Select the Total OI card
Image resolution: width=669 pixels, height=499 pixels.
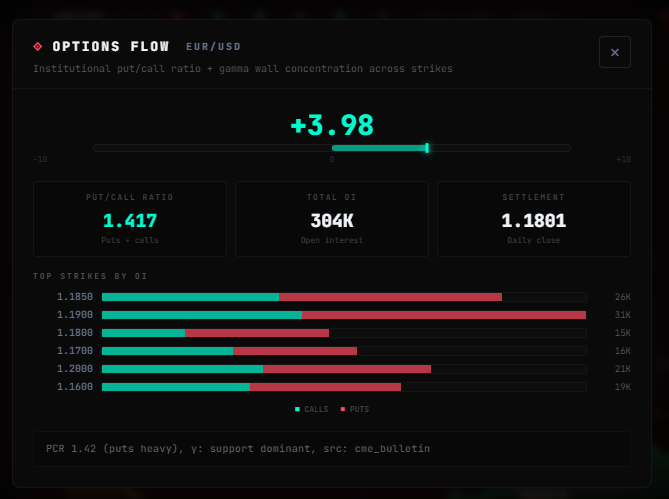click(x=331, y=219)
